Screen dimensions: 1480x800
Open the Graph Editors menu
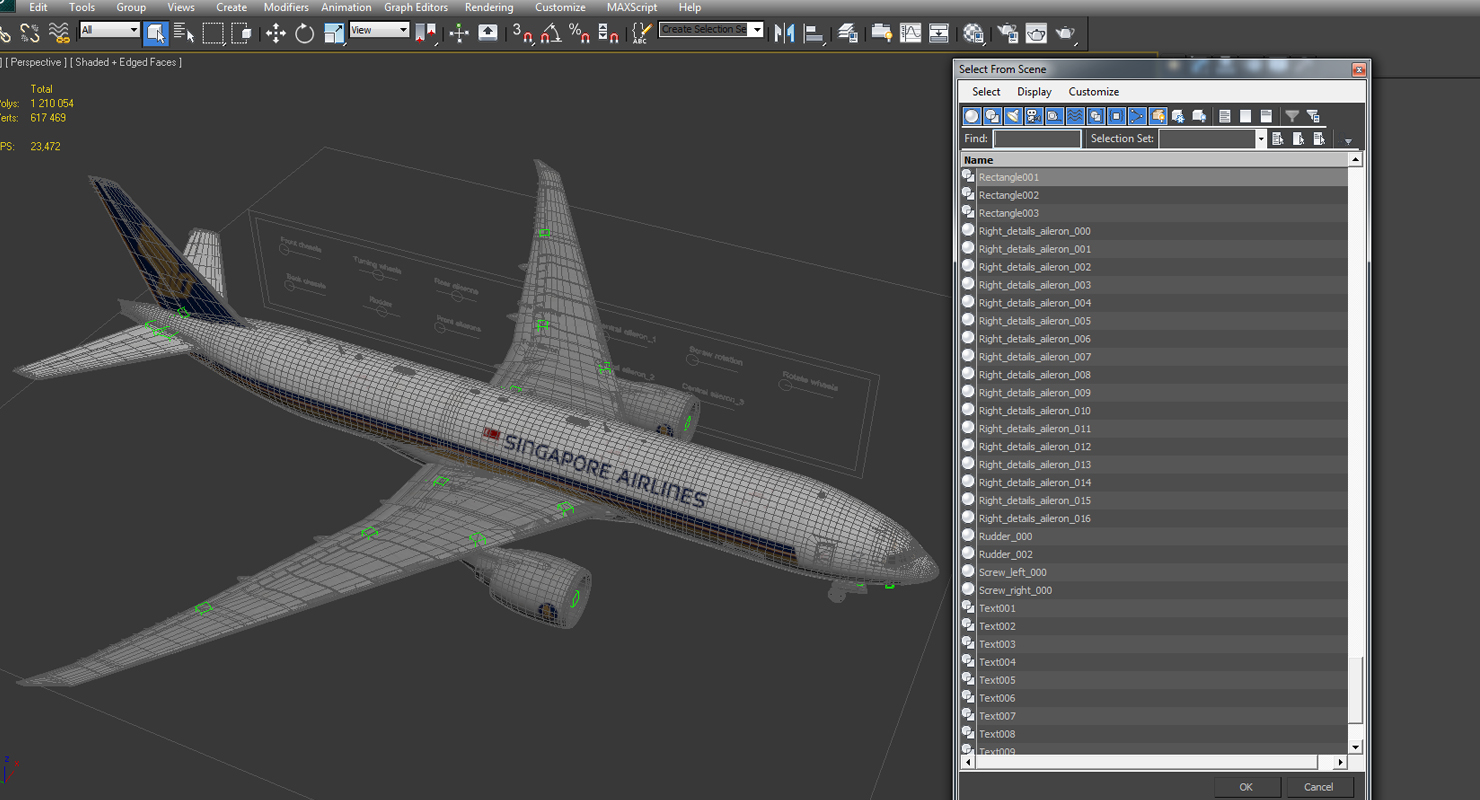(x=416, y=7)
